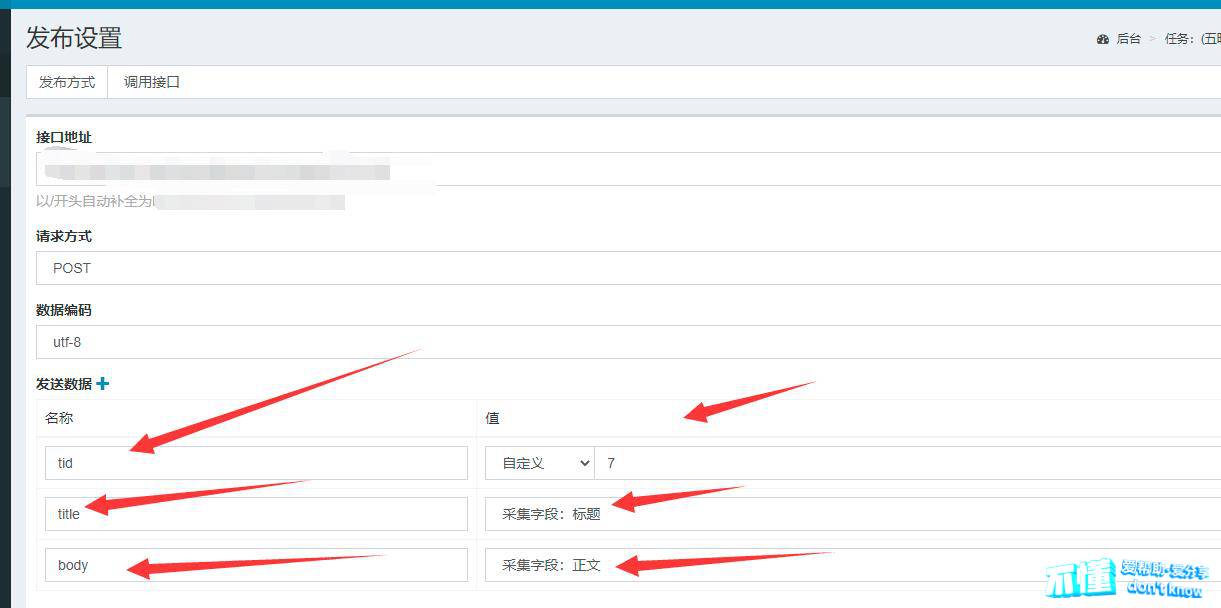1221x608 pixels.
Task: Click the 请求方式 label
Action: pyautogui.click(x=64, y=236)
